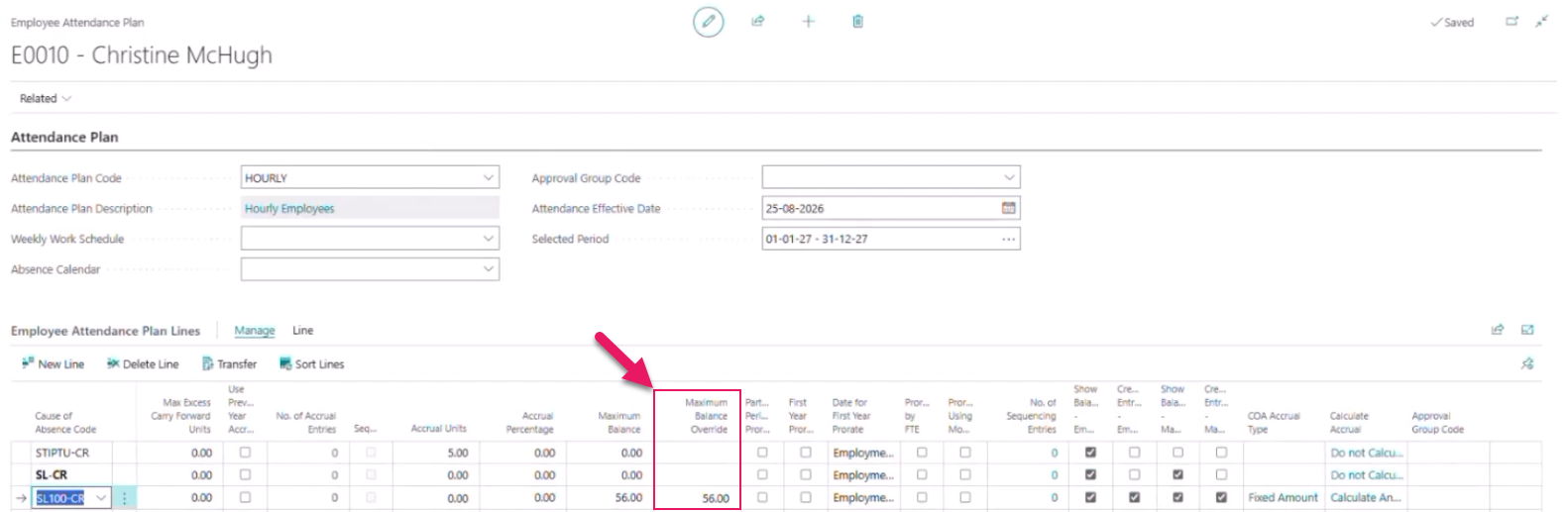The height and width of the screenshot is (512, 1568).
Task: Click the Saved status indicator
Action: click(1452, 22)
